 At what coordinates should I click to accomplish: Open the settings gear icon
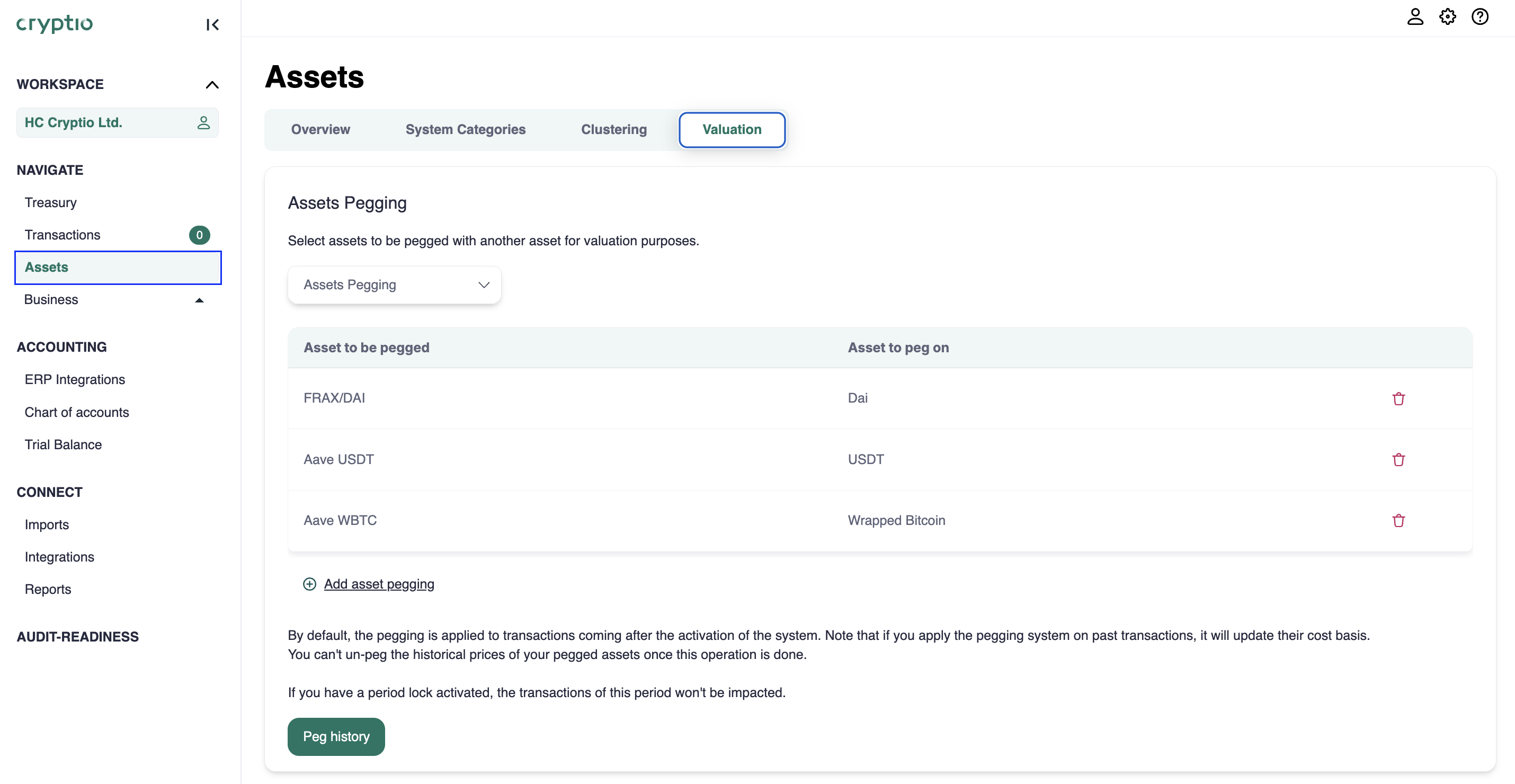(1447, 16)
